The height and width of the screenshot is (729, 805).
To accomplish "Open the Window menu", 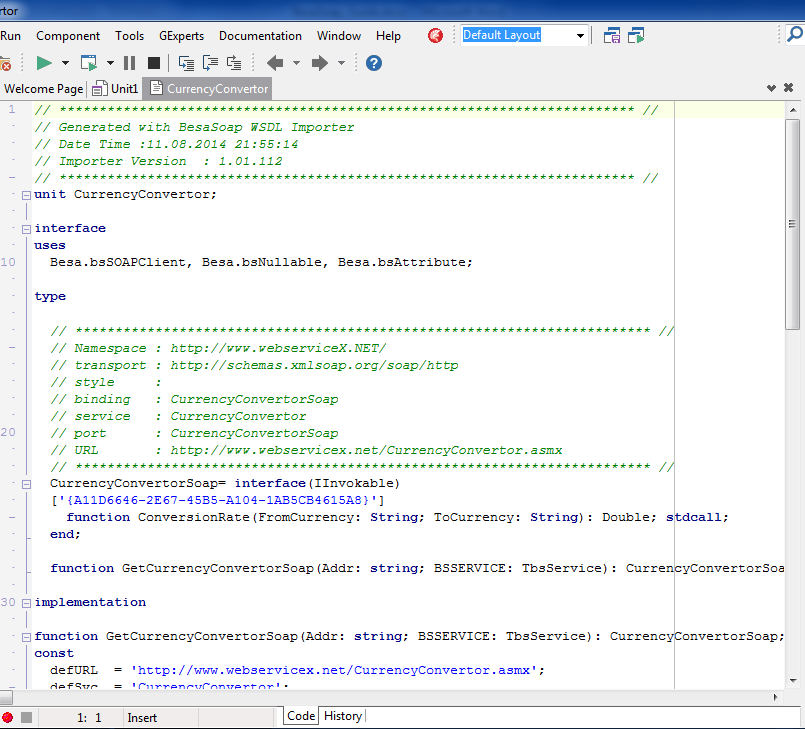I will (x=339, y=36).
